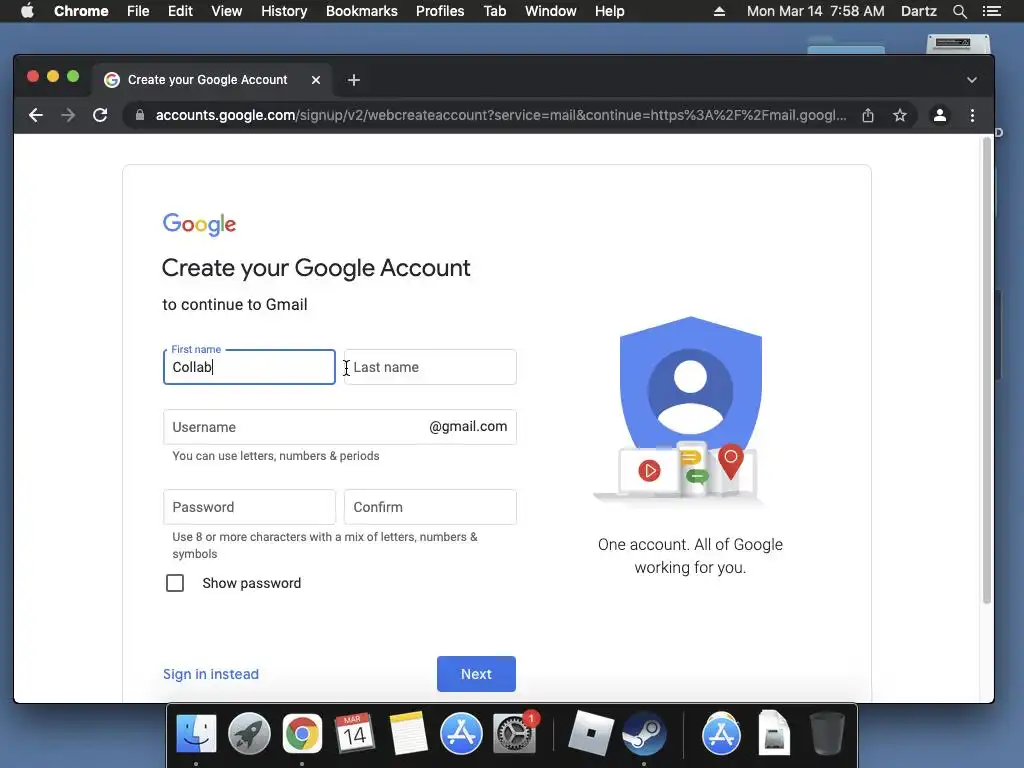Click the browser forward arrow
This screenshot has height=768, width=1024.
coord(68,116)
